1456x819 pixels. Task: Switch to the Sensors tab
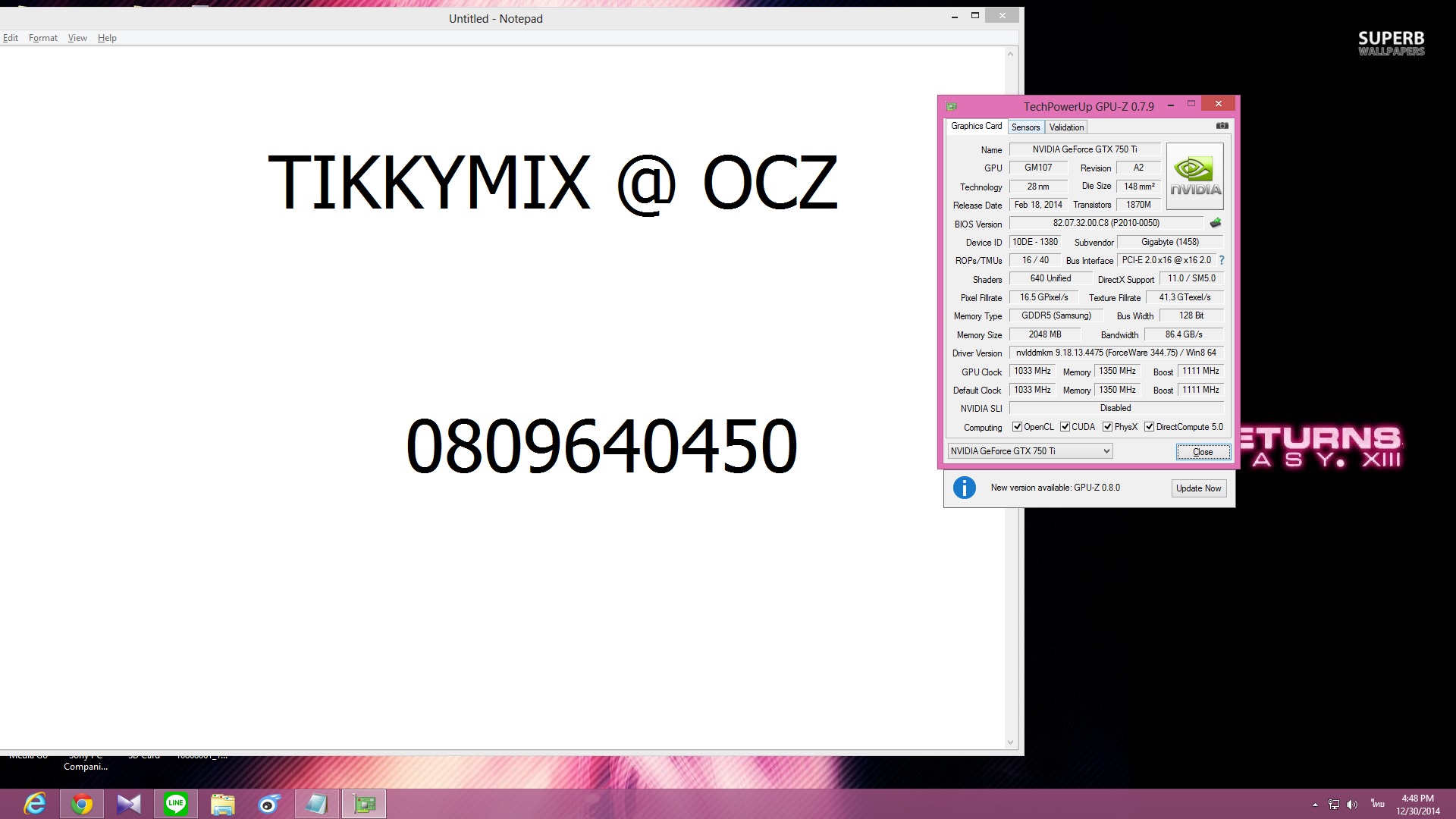1025,127
